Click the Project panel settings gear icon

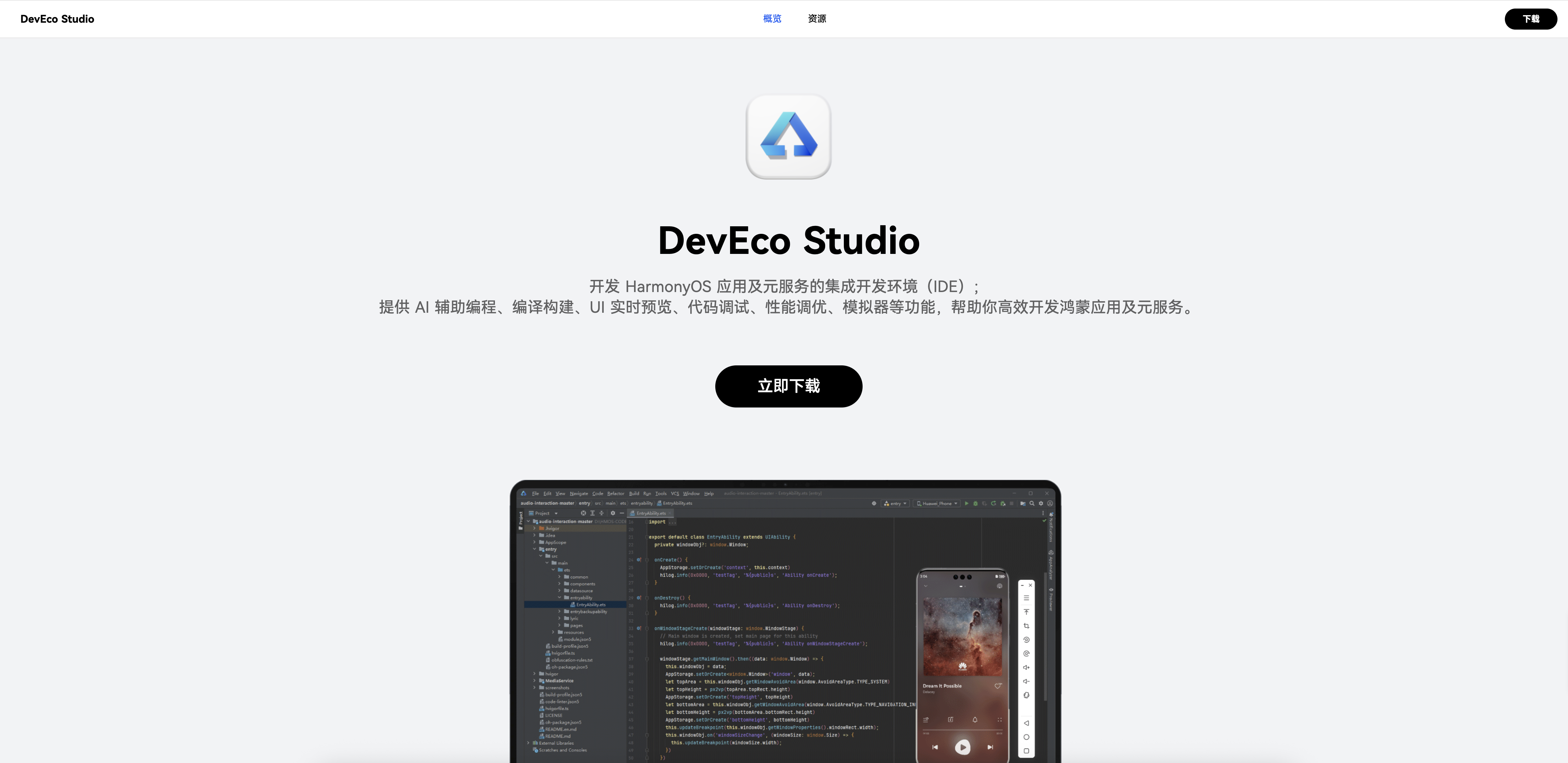coord(612,513)
